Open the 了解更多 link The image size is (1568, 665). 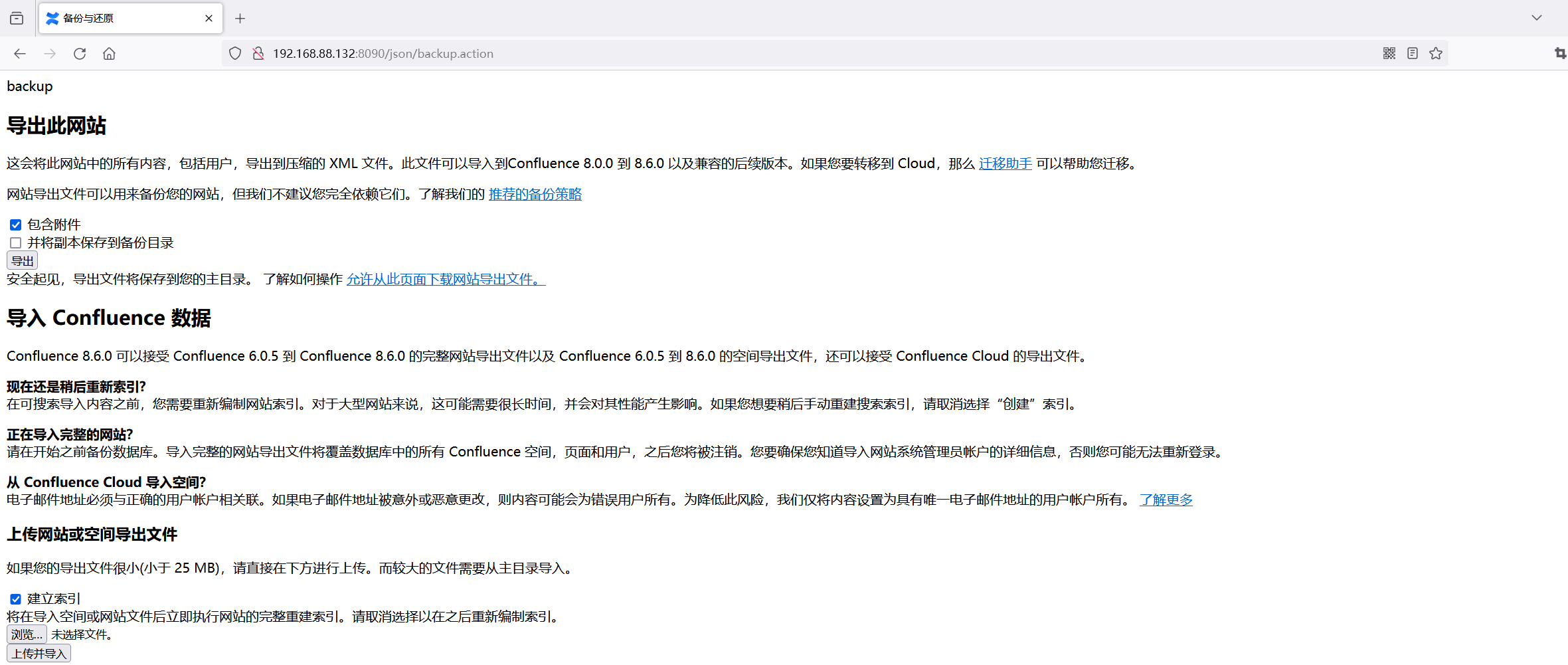1166,500
